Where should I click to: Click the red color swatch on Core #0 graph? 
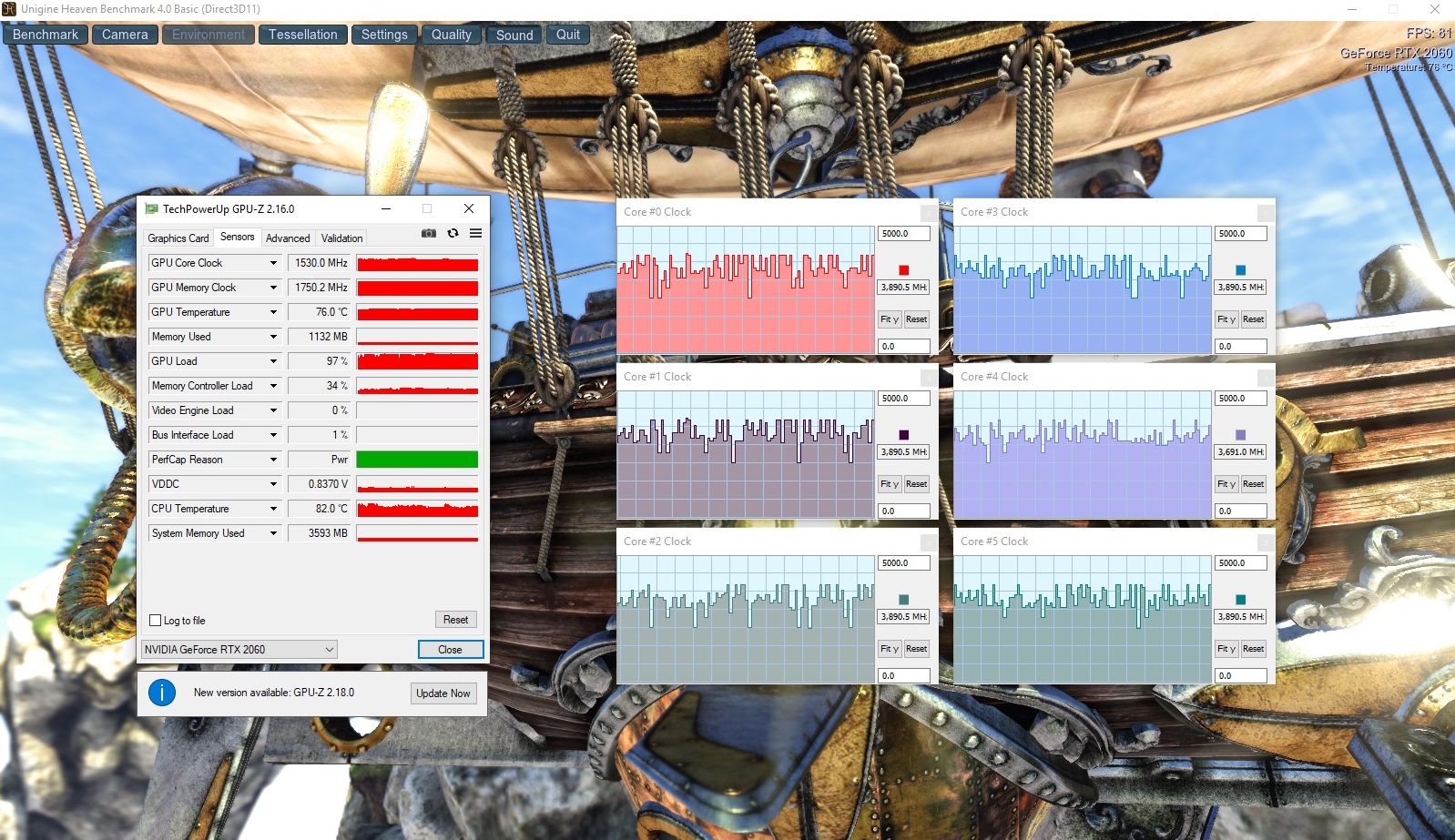(903, 270)
